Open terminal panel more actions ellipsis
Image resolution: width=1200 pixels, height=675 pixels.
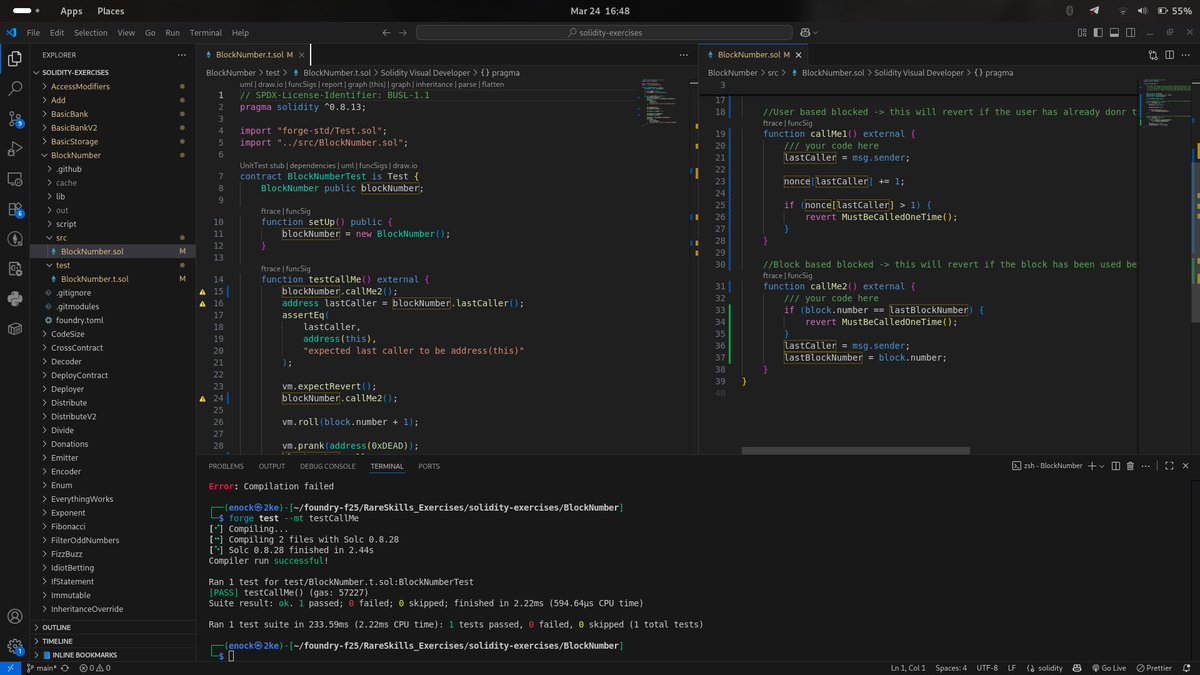point(1146,466)
